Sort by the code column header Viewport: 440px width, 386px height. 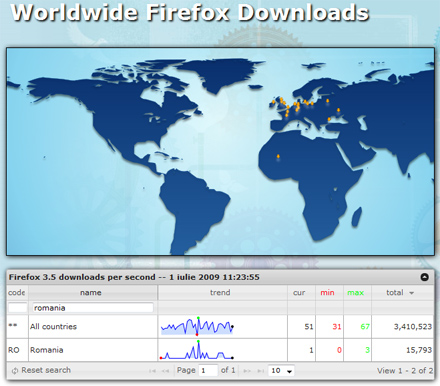[x=17, y=293]
